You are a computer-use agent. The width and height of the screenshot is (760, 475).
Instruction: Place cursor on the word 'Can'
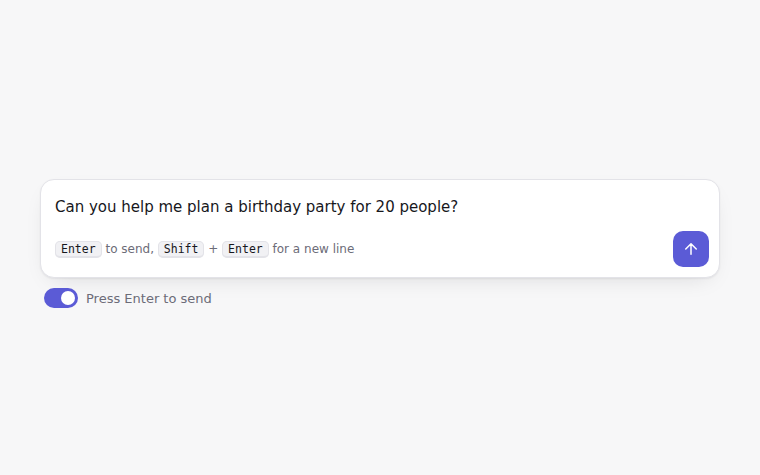pos(69,206)
